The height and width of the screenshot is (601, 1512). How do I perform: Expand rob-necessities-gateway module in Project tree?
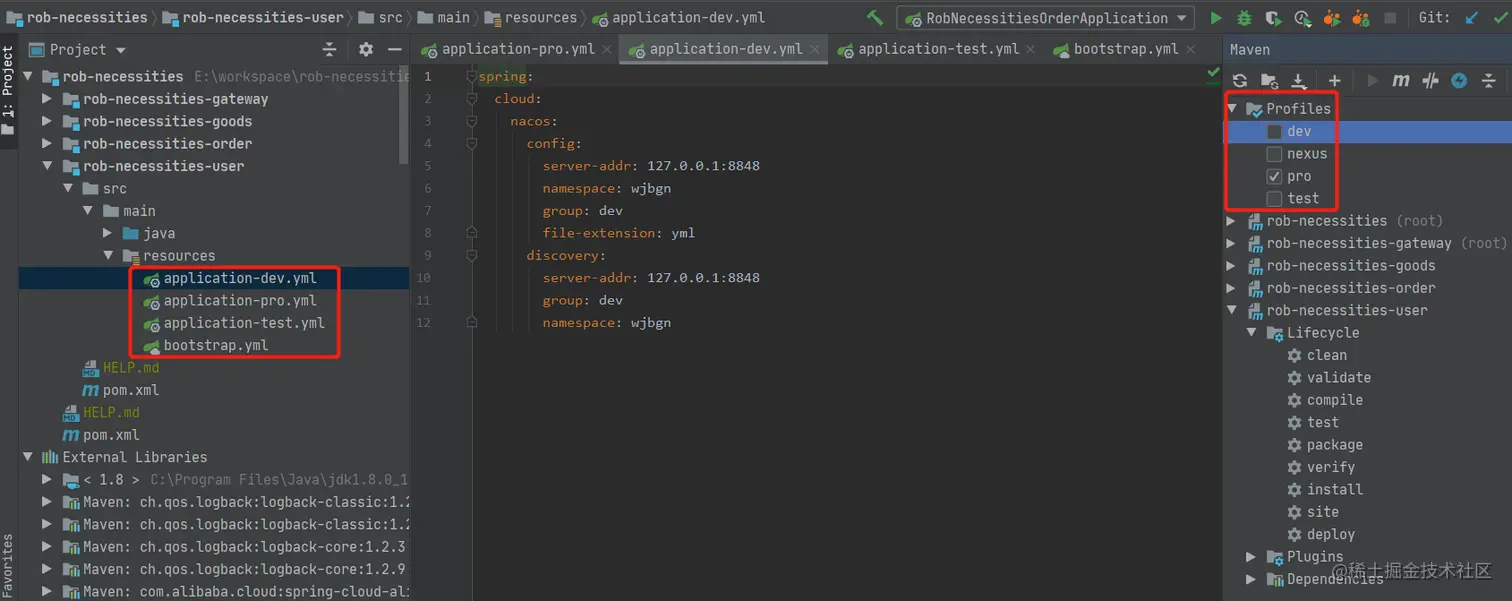[x=47, y=99]
